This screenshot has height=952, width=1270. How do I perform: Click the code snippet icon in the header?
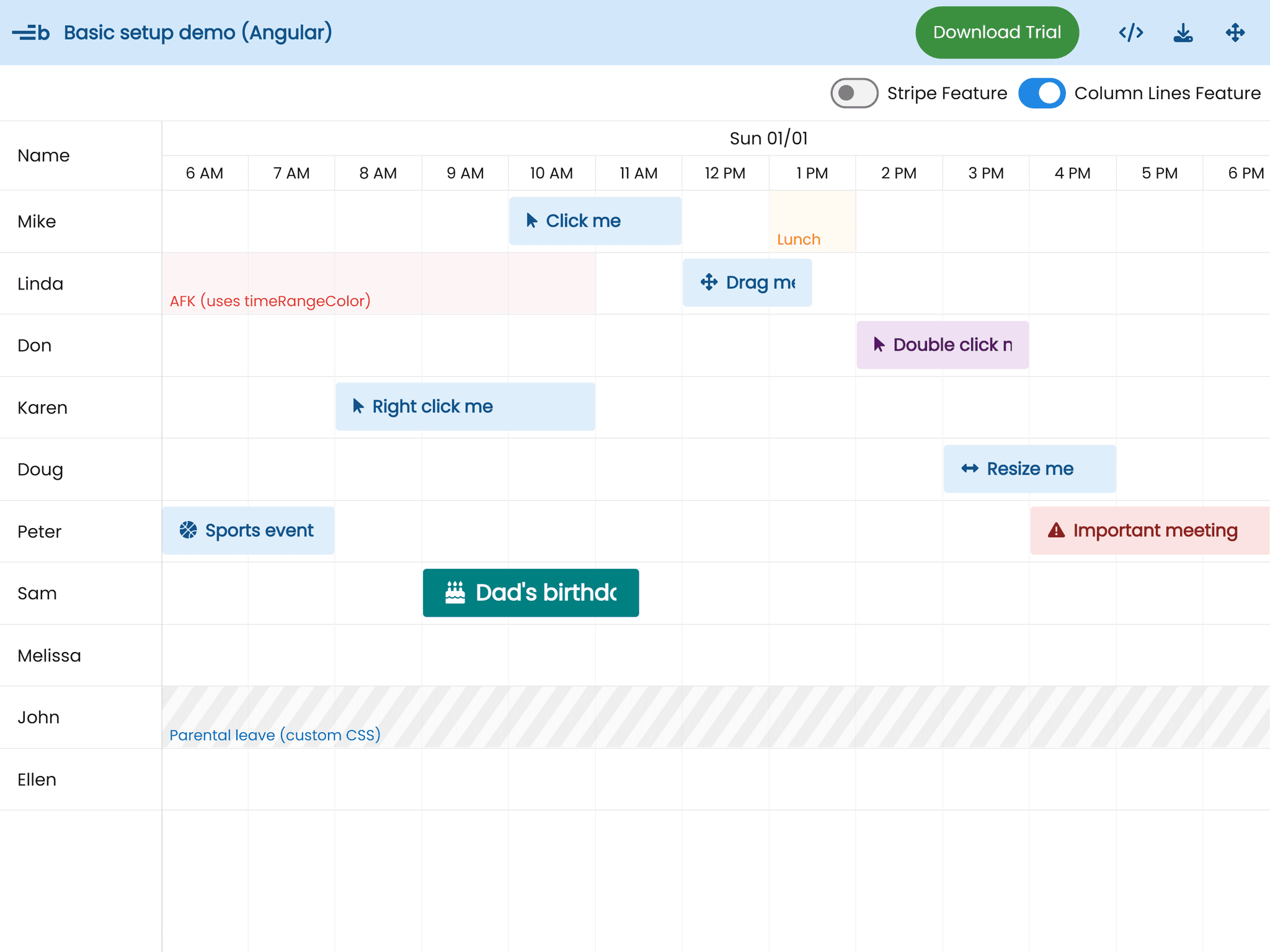1131,32
